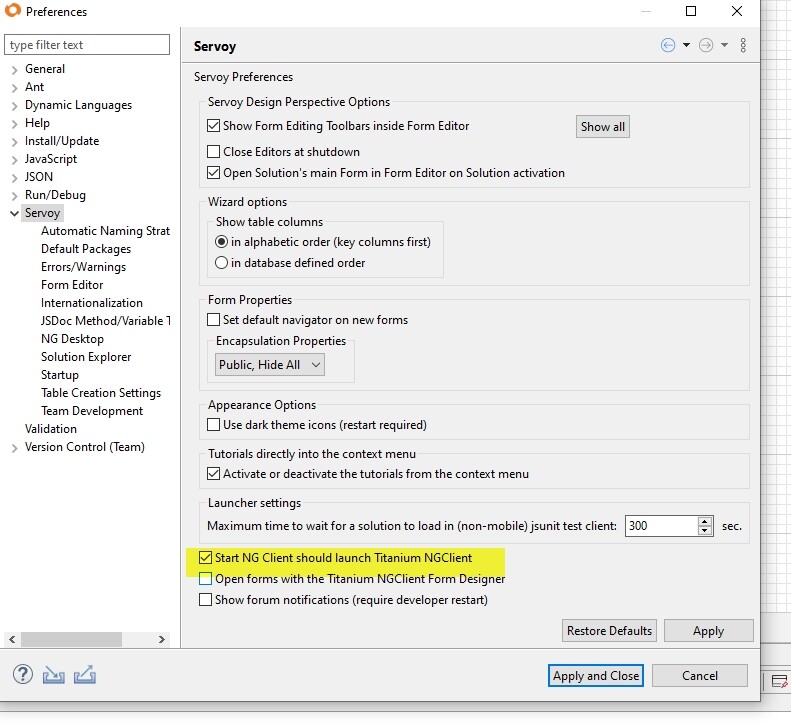Select Automatic Naming Strategy preference page
Image resolution: width=791 pixels, height=724 pixels.
pyautogui.click(x=105, y=231)
